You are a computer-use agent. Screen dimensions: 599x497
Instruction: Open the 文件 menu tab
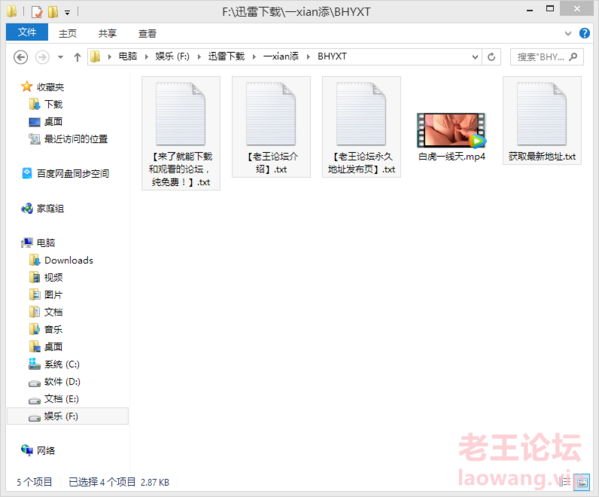27,32
